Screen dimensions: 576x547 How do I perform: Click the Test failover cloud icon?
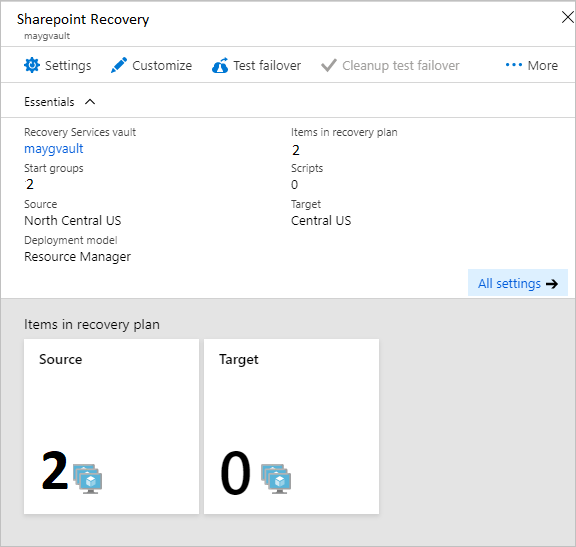tap(220, 65)
